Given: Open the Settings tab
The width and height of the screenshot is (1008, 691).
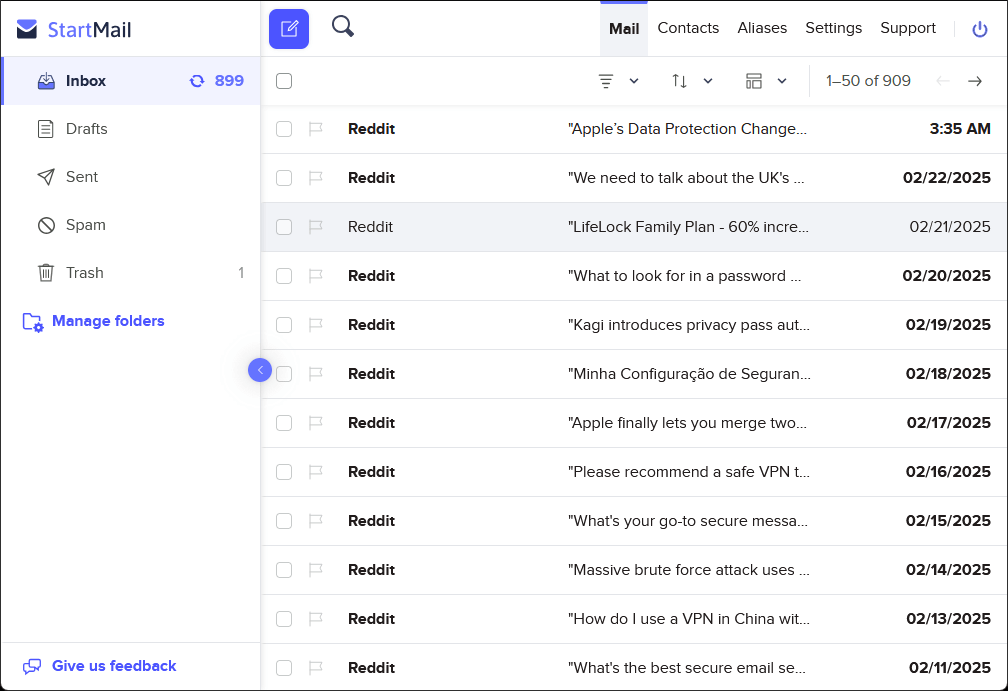Looking at the screenshot, I should click(833, 28).
